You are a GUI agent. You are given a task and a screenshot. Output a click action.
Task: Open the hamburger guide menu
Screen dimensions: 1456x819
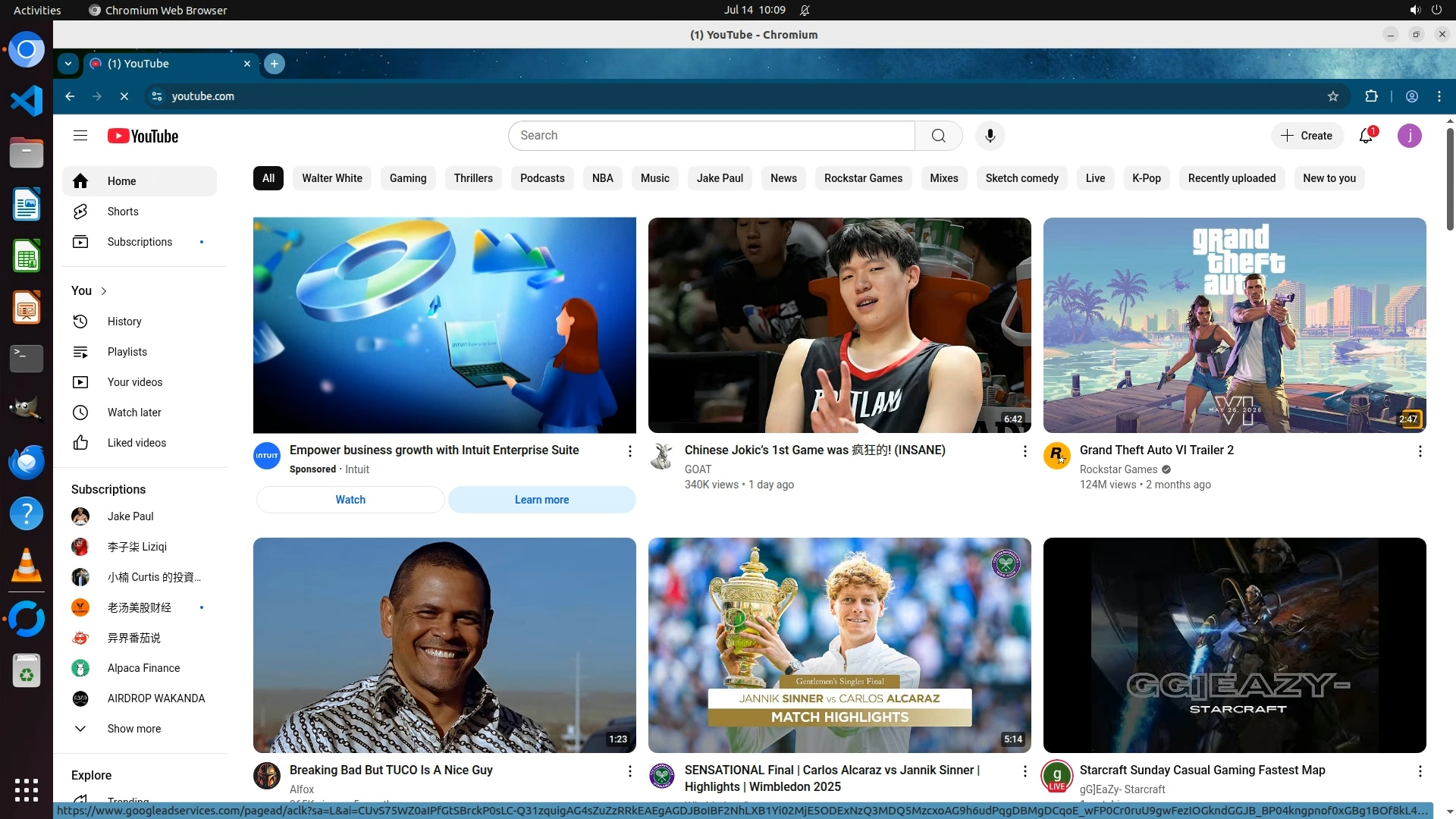pos(80,136)
